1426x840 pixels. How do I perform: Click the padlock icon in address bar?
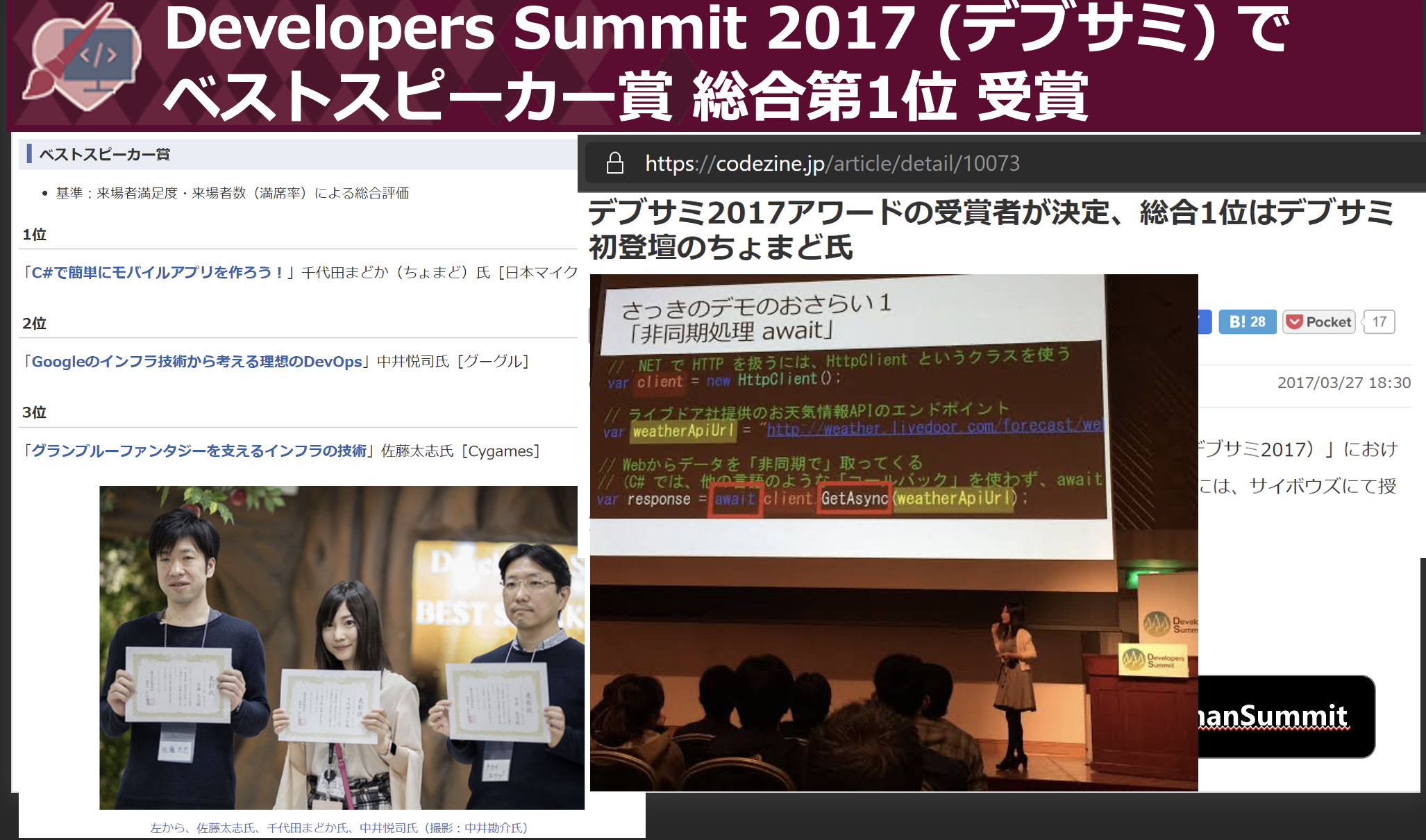pyautogui.click(x=614, y=164)
